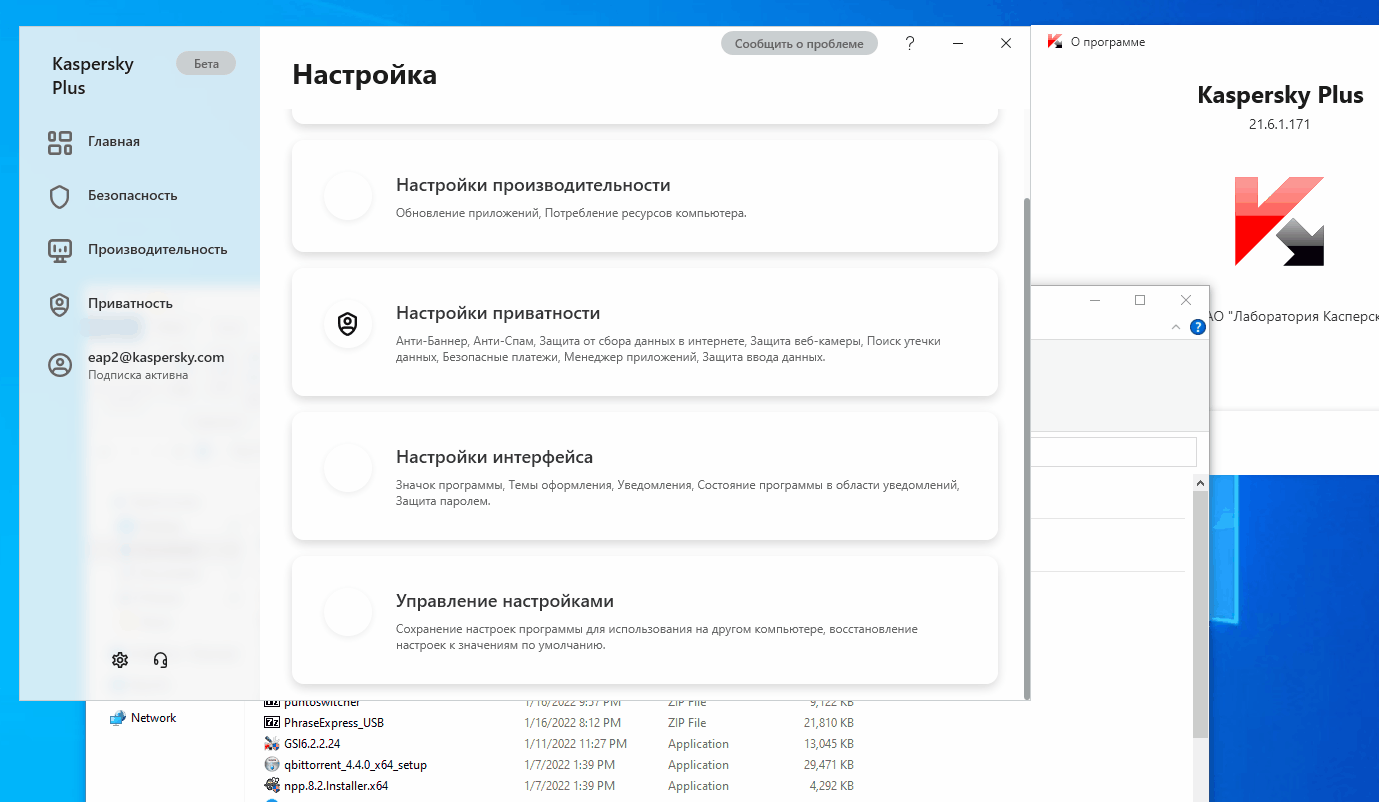This screenshot has width=1379, height=802.
Task: Click the qbittorrent setup file icon
Action: point(271,765)
